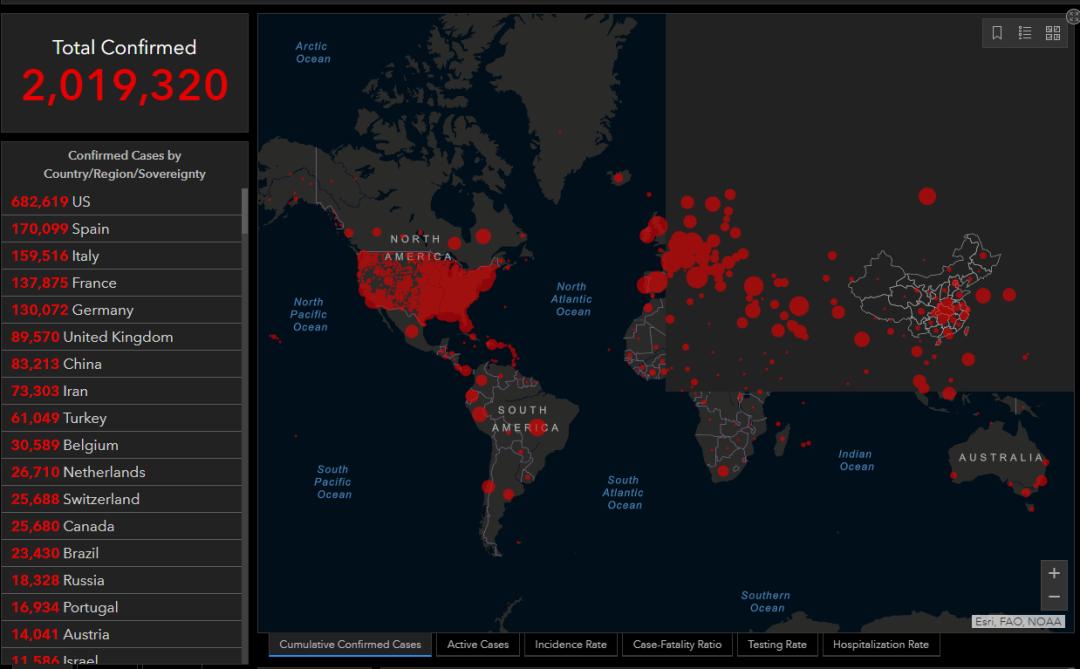Screen dimensions: 1080x669
Task: Click the North Atlantic Ocean label
Action: 572,299
